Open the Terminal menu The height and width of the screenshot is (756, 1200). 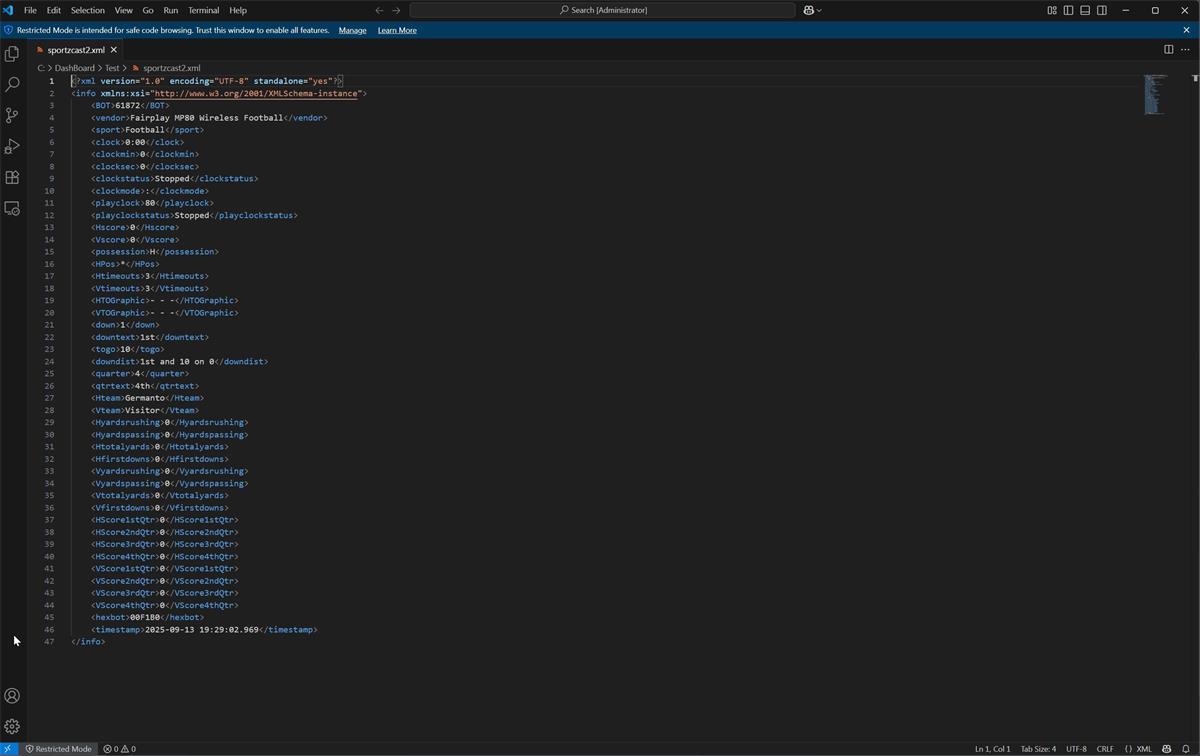(204, 10)
